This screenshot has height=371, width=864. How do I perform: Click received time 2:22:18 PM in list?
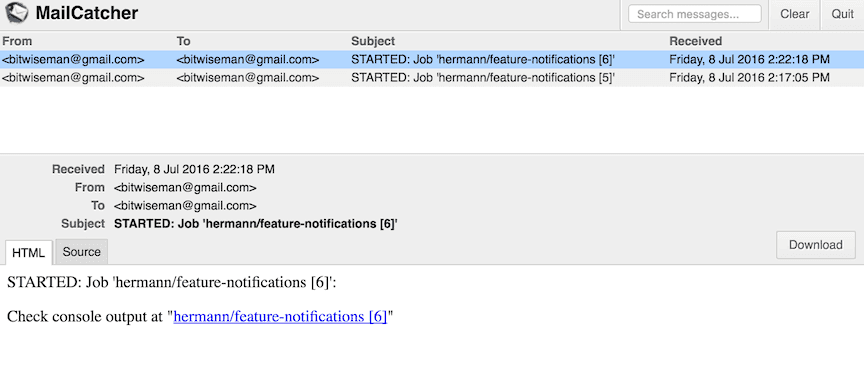tap(749, 60)
